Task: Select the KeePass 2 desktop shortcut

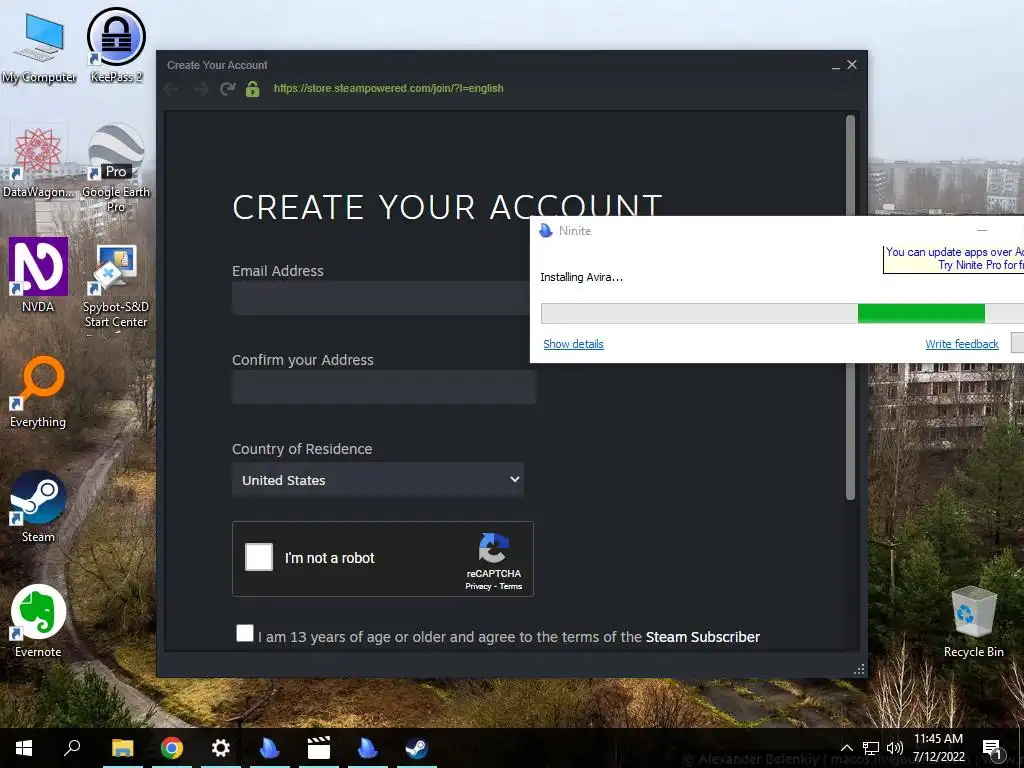Action: 116,46
